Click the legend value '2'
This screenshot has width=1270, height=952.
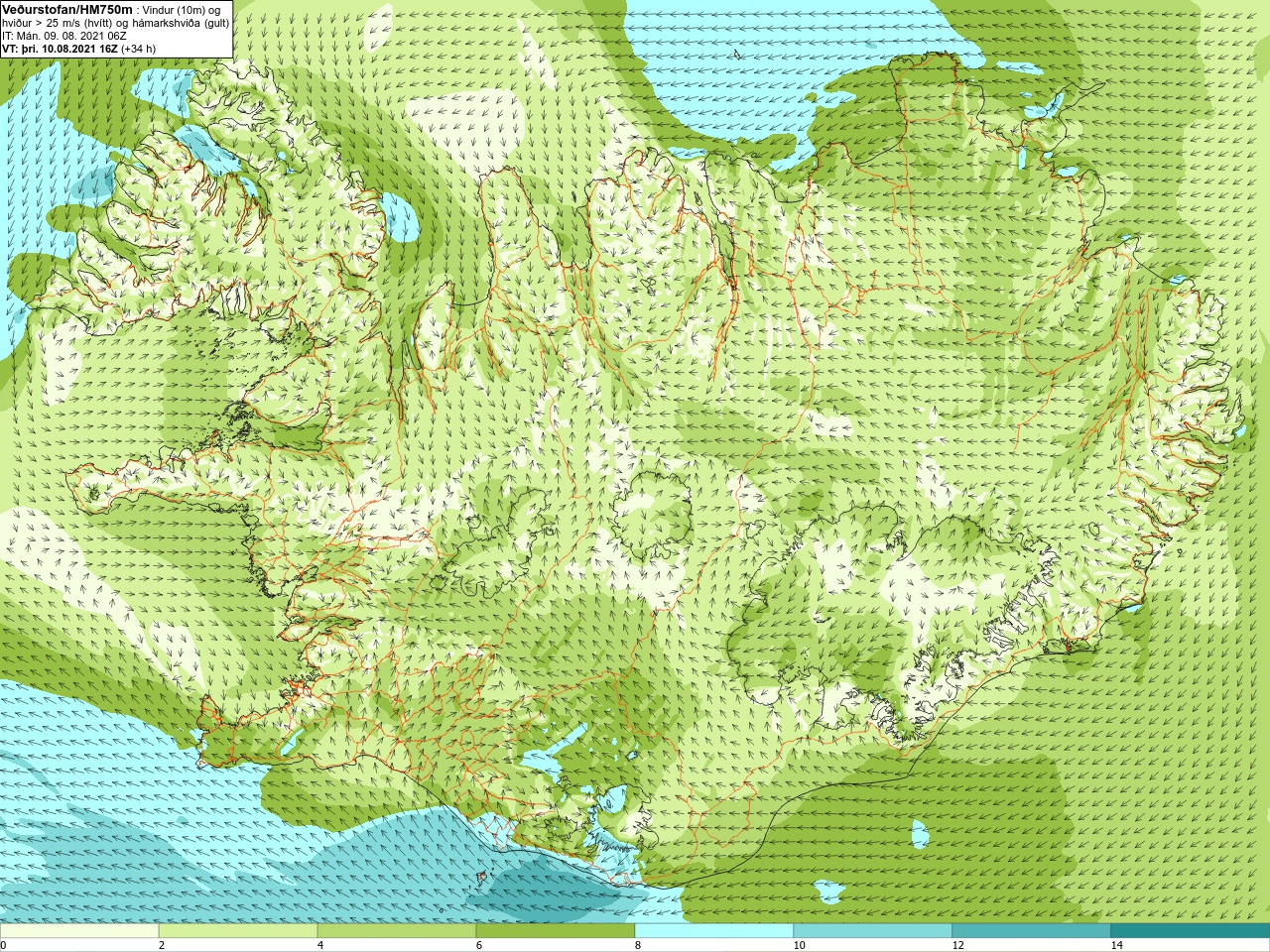[x=162, y=945]
